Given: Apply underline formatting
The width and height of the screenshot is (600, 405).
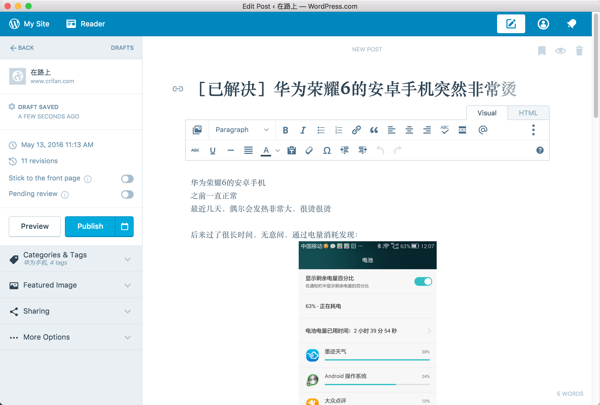Looking at the screenshot, I should [213, 150].
